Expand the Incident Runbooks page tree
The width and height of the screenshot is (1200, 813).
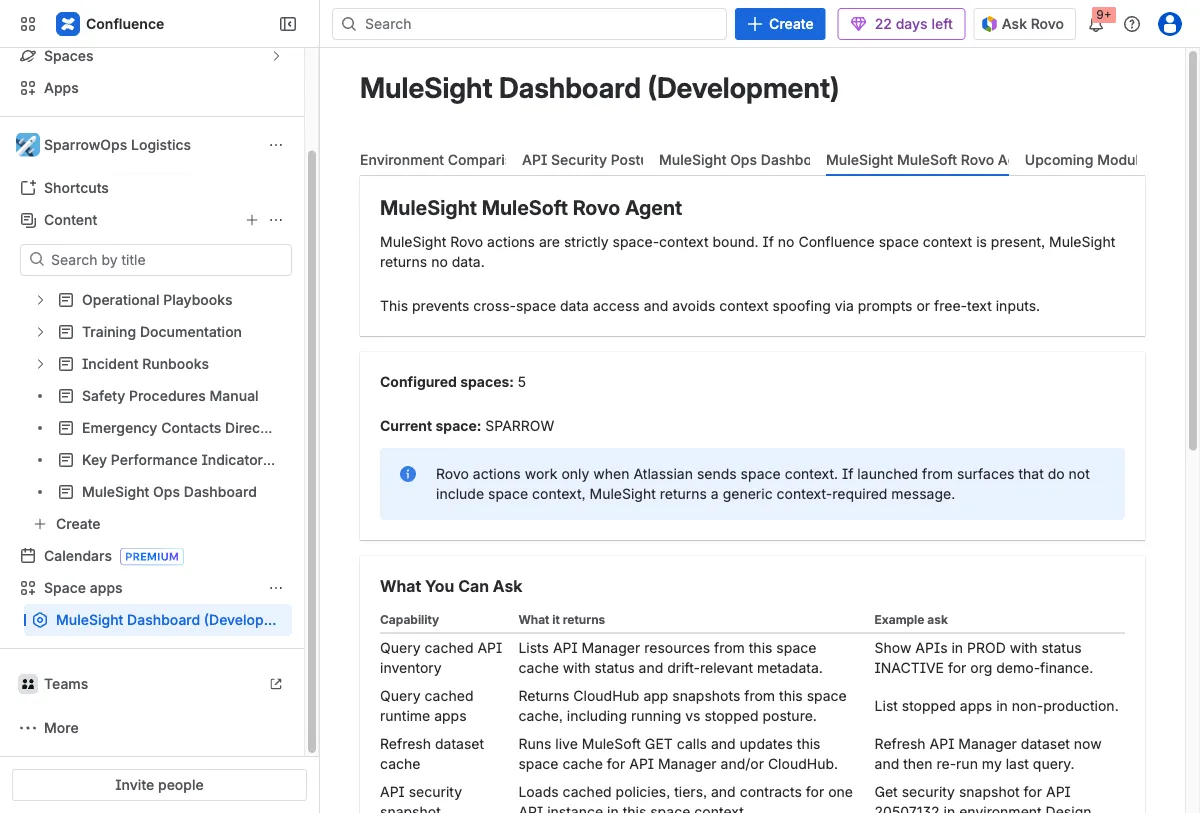pyautogui.click(x=40, y=364)
